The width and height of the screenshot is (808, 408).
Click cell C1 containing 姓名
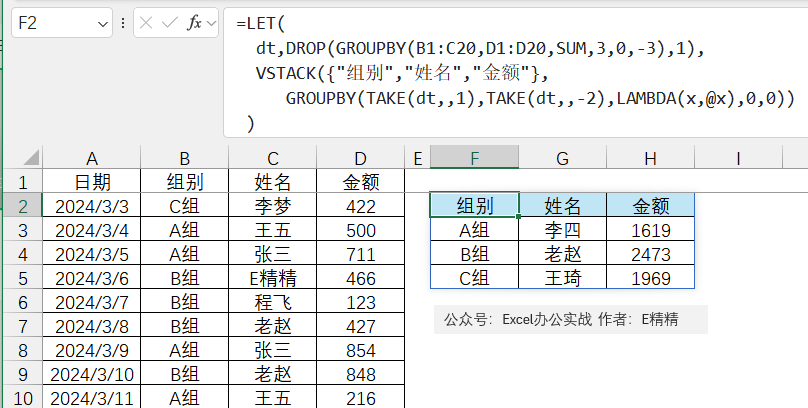(273, 181)
